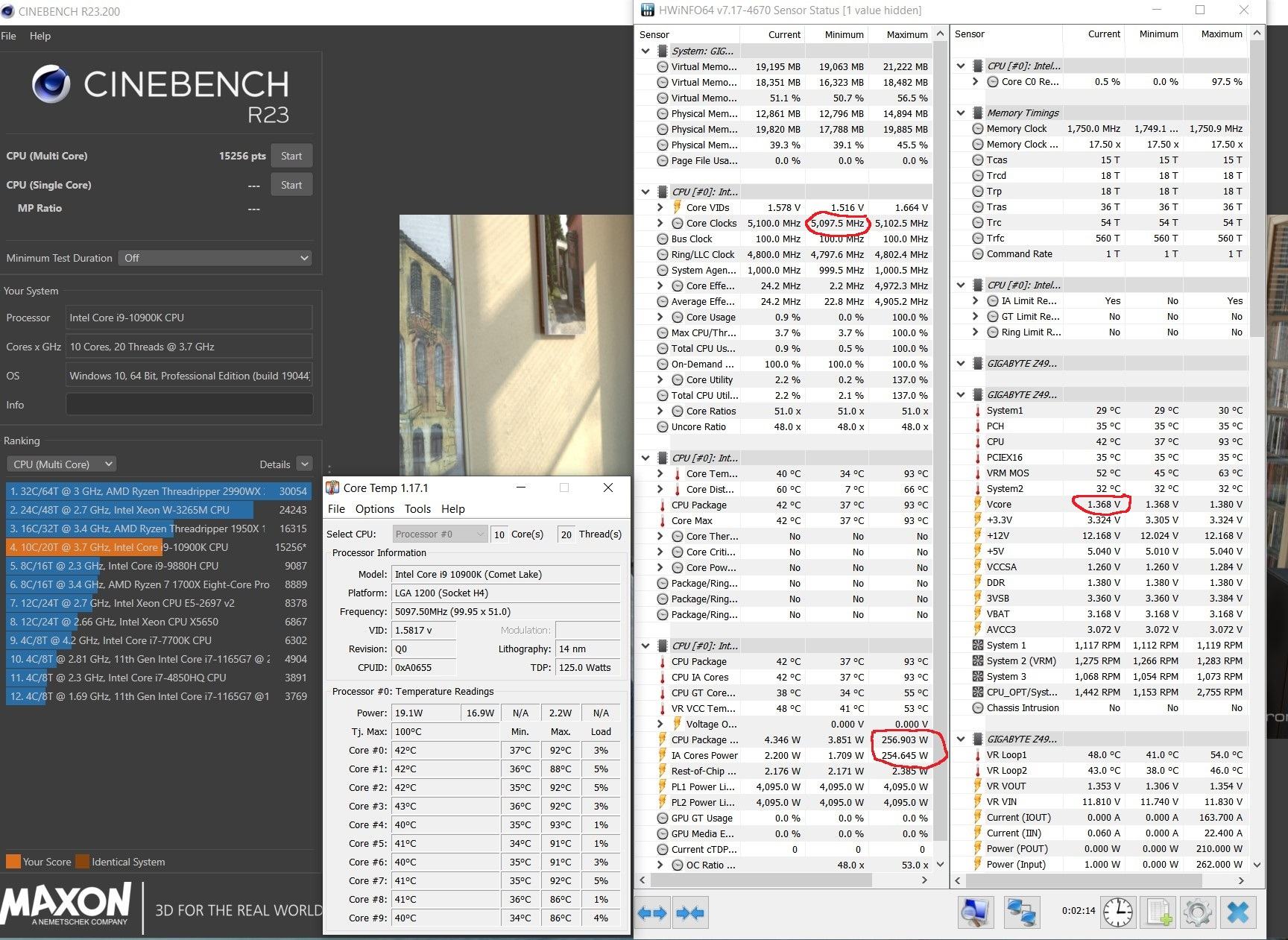Click VRM MOS thermometer icon
Viewport: 1288px width, 940px height.
point(977,473)
